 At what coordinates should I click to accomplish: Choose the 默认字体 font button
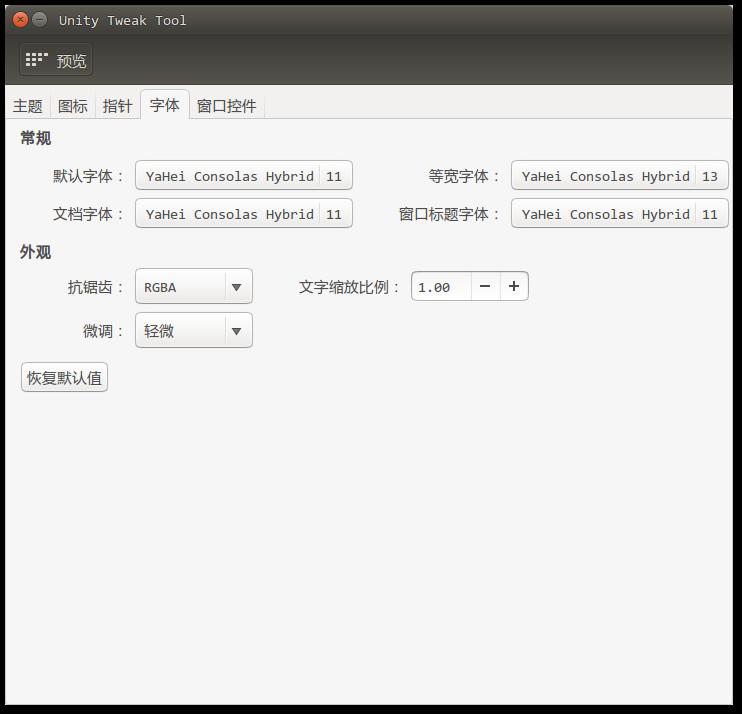click(x=243, y=176)
